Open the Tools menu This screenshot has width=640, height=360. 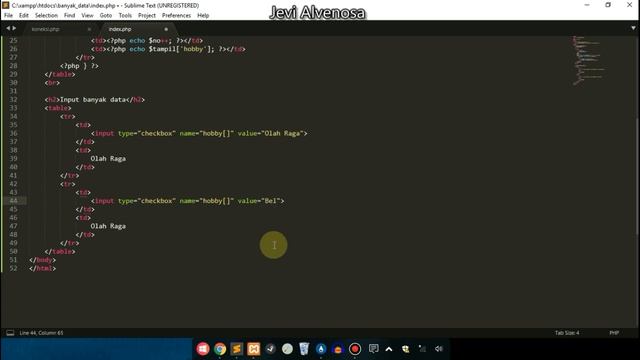125,16
